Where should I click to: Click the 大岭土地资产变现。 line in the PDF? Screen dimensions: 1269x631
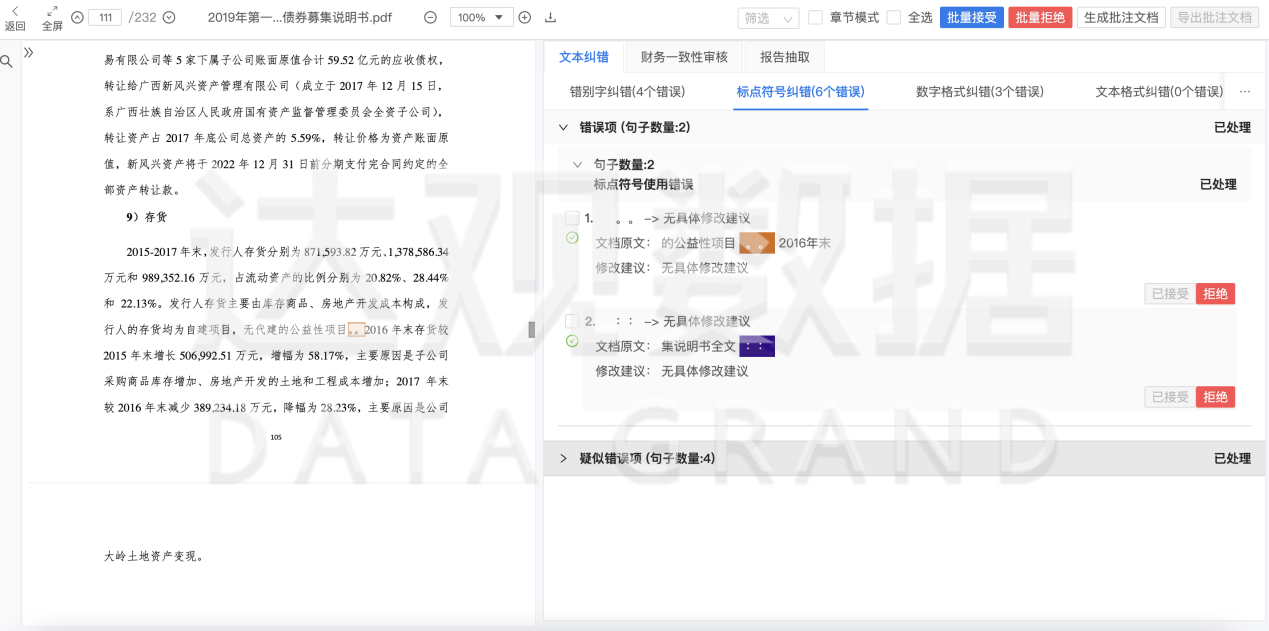click(x=154, y=556)
